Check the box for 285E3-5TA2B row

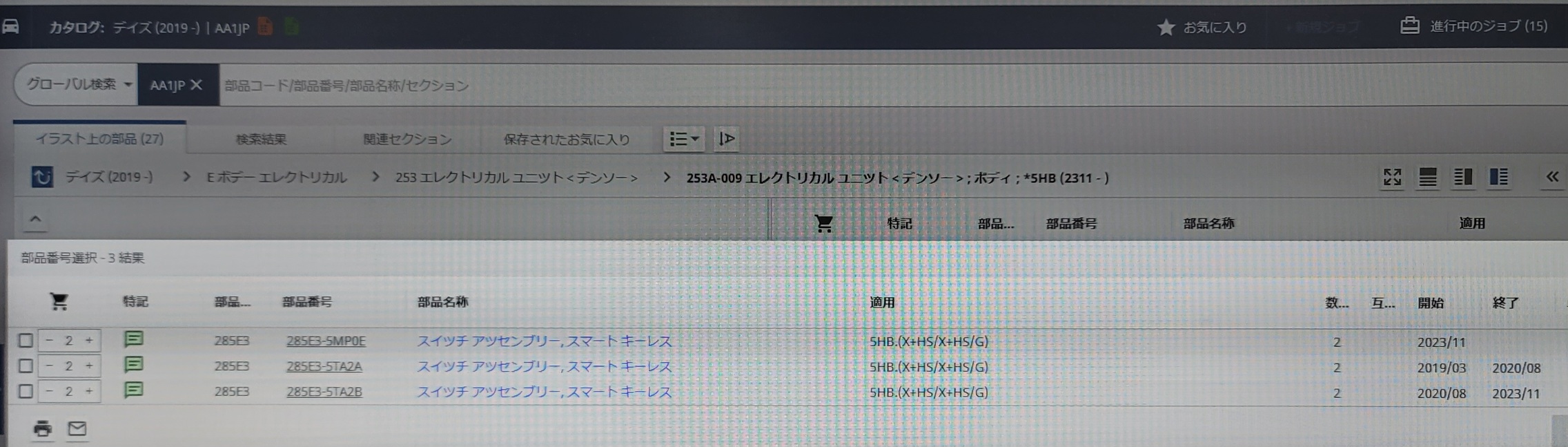point(26,391)
